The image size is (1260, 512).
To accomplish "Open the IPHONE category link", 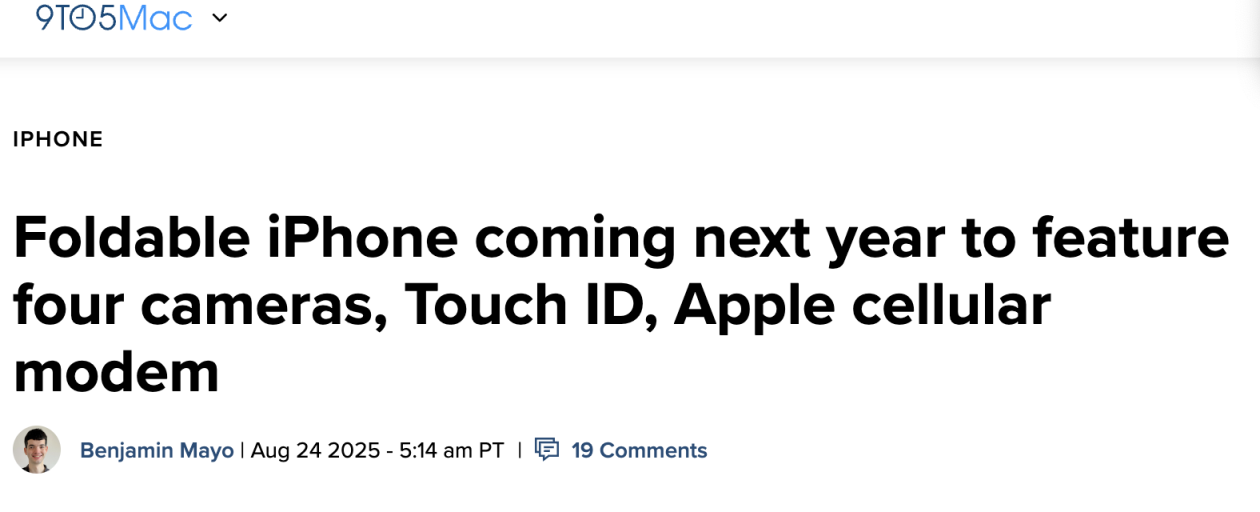I will pyautogui.click(x=58, y=139).
